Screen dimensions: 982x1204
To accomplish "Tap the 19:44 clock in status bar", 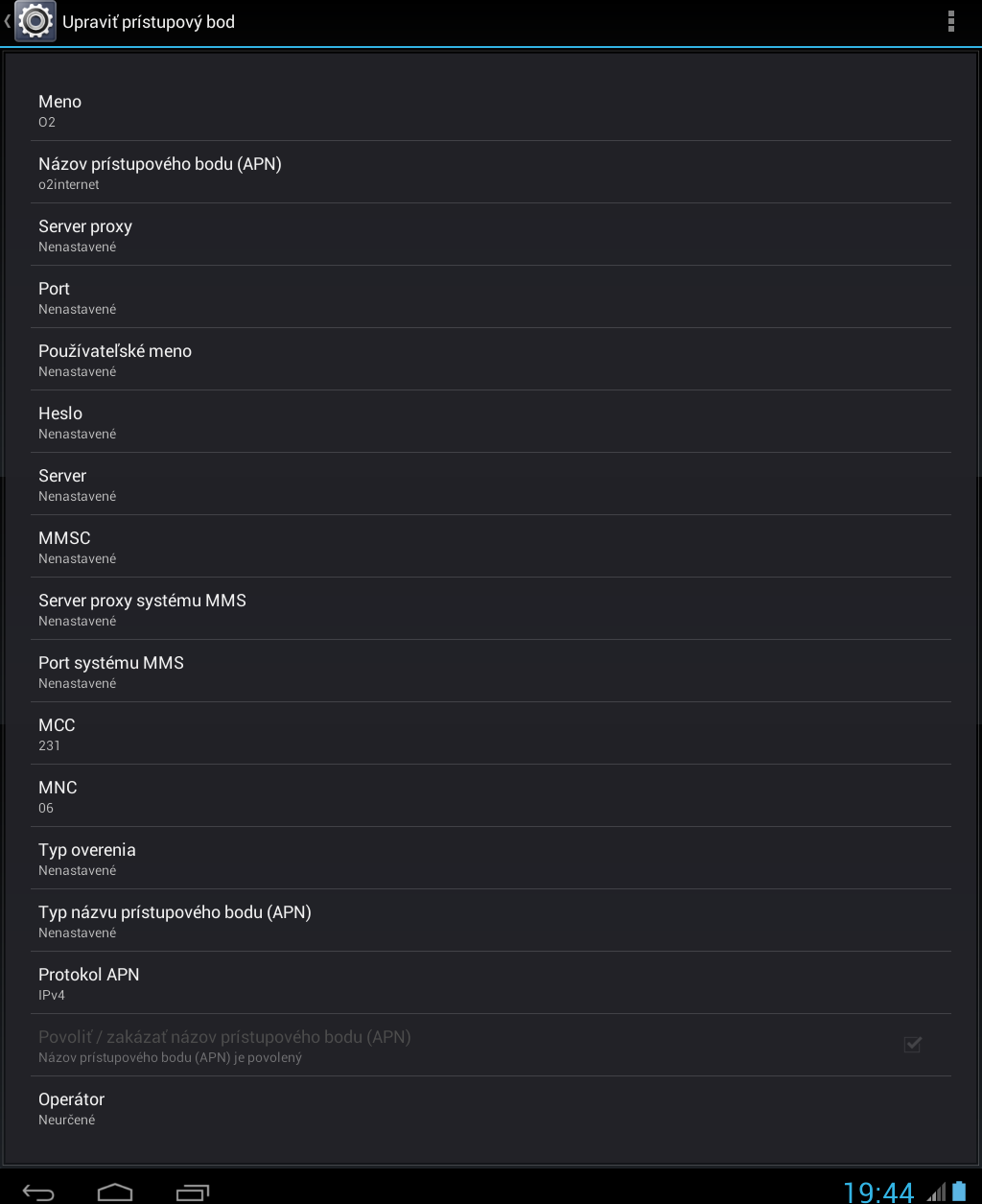I will pyautogui.click(x=878, y=1192).
